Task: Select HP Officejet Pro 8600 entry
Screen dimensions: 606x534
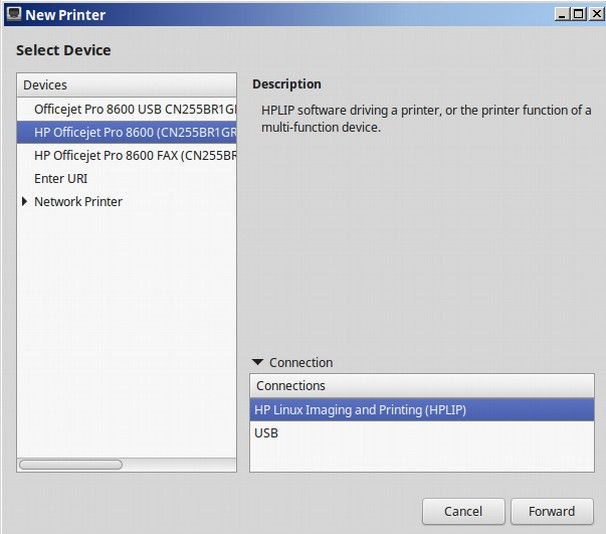Action: tap(127, 132)
